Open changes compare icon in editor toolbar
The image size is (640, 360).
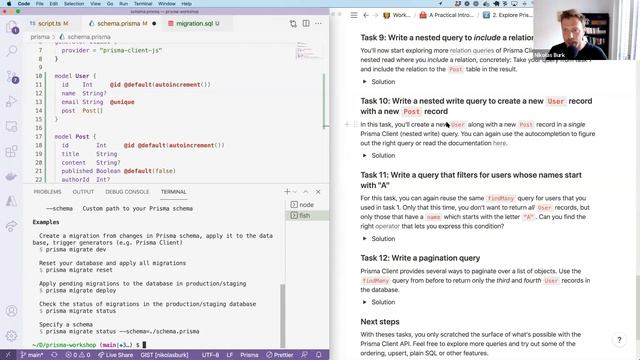click(293, 24)
